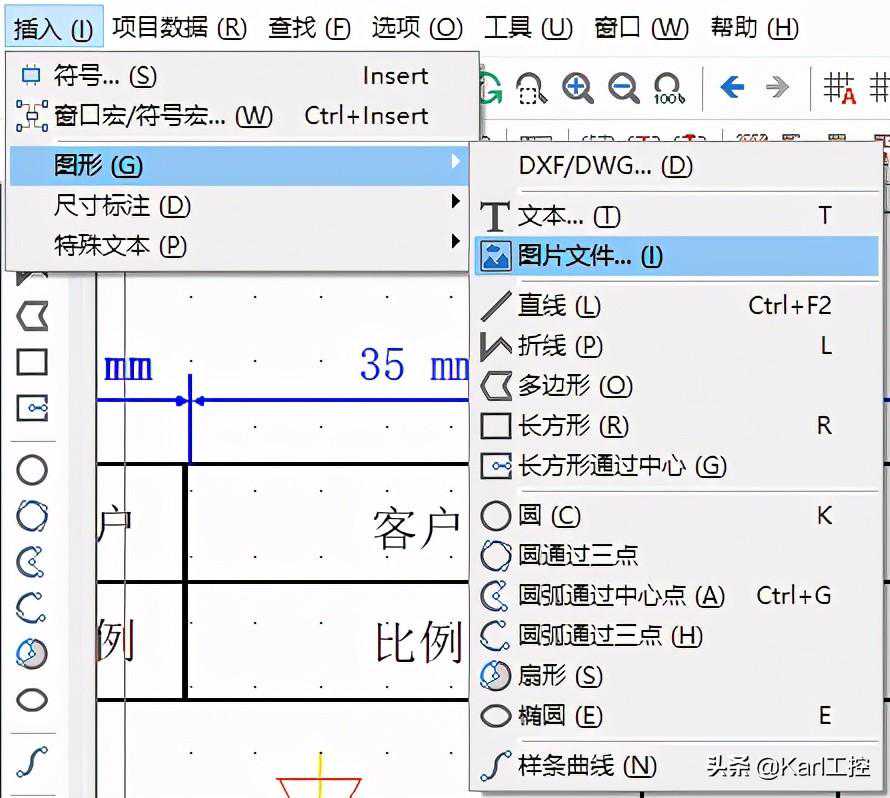Screen dimensions: 890x798
Task: Click the zoom out magnifier icon
Action: click(x=623, y=89)
